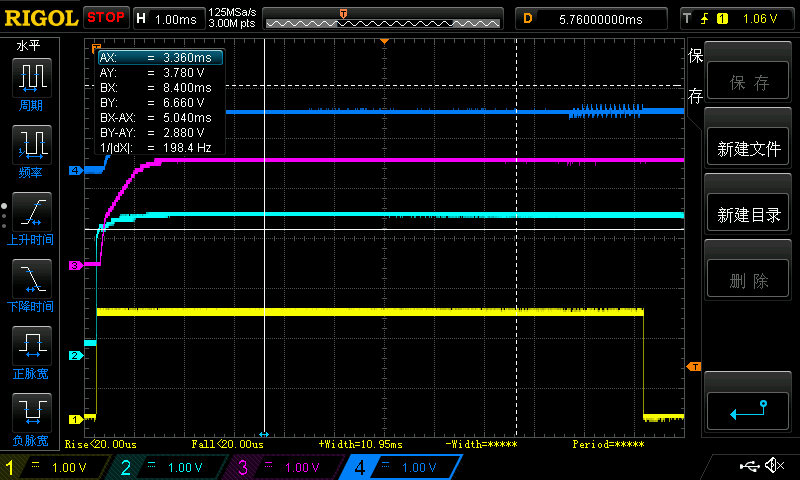Click the orange trigger position marker at top
Image resolution: width=800 pixels, height=480 pixels.
click(384, 41)
